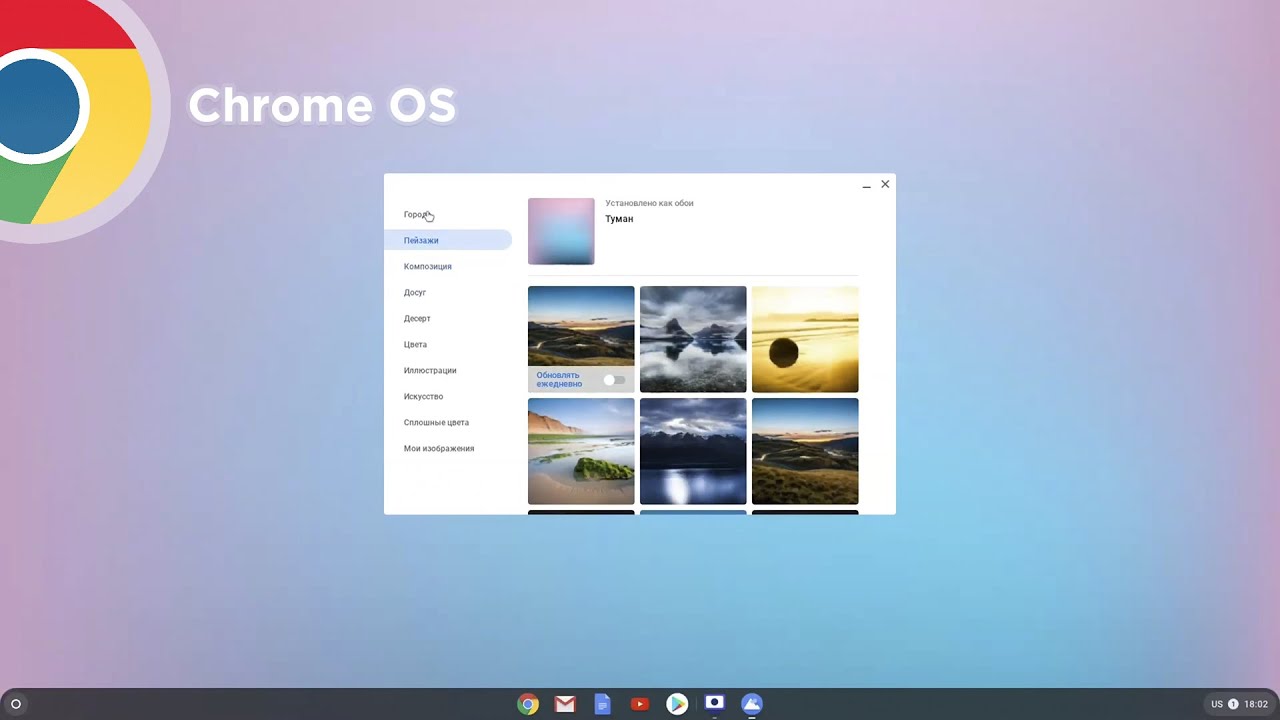The image size is (1280, 720).
Task: Open the Мои изображения category
Action: [x=448, y=448]
